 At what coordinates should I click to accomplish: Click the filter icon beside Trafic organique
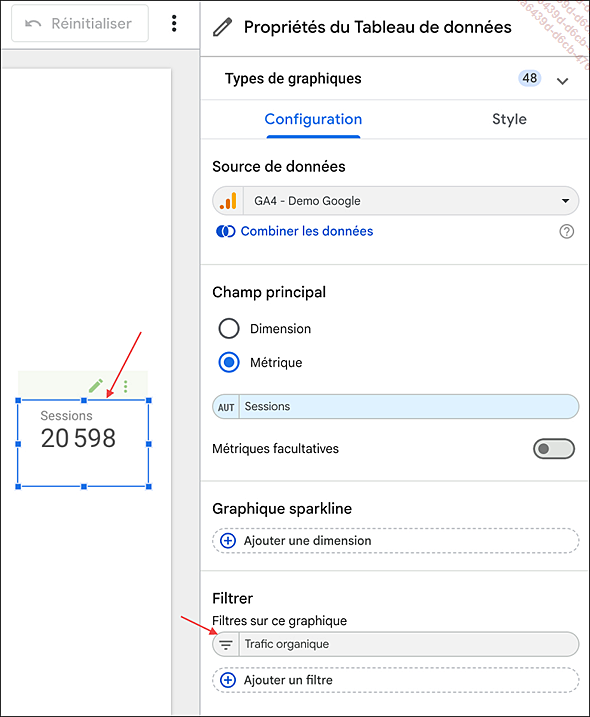[225, 644]
